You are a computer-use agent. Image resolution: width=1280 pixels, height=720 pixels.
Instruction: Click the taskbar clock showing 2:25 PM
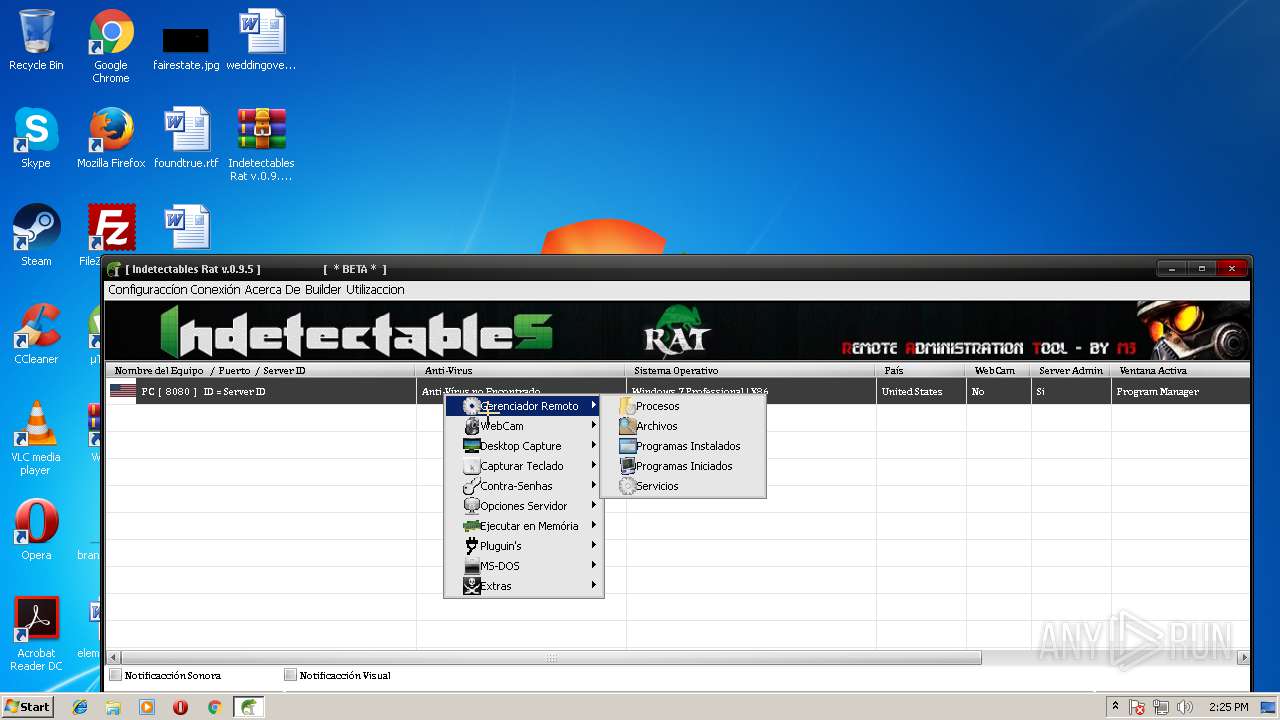[1228, 707]
